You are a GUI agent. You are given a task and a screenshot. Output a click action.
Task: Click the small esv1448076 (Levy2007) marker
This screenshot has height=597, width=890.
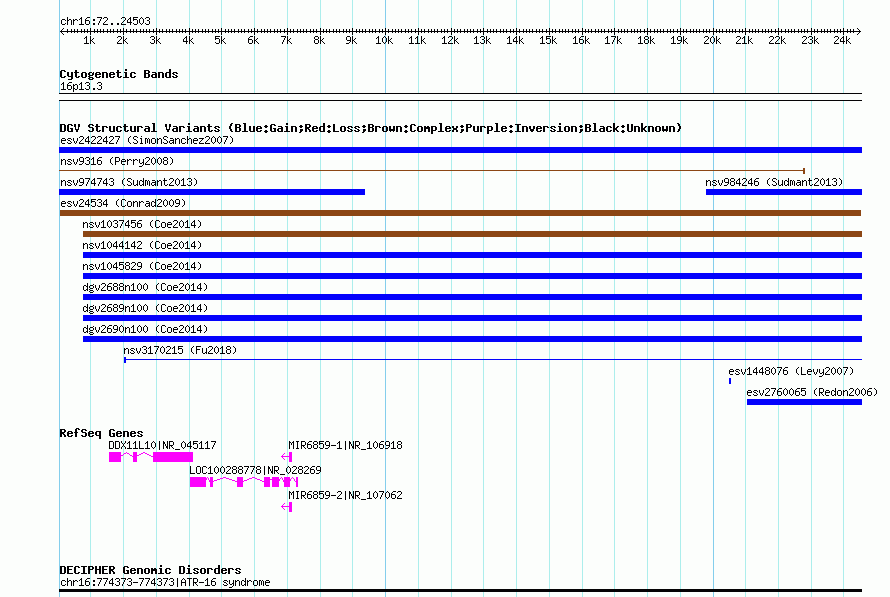click(x=730, y=381)
